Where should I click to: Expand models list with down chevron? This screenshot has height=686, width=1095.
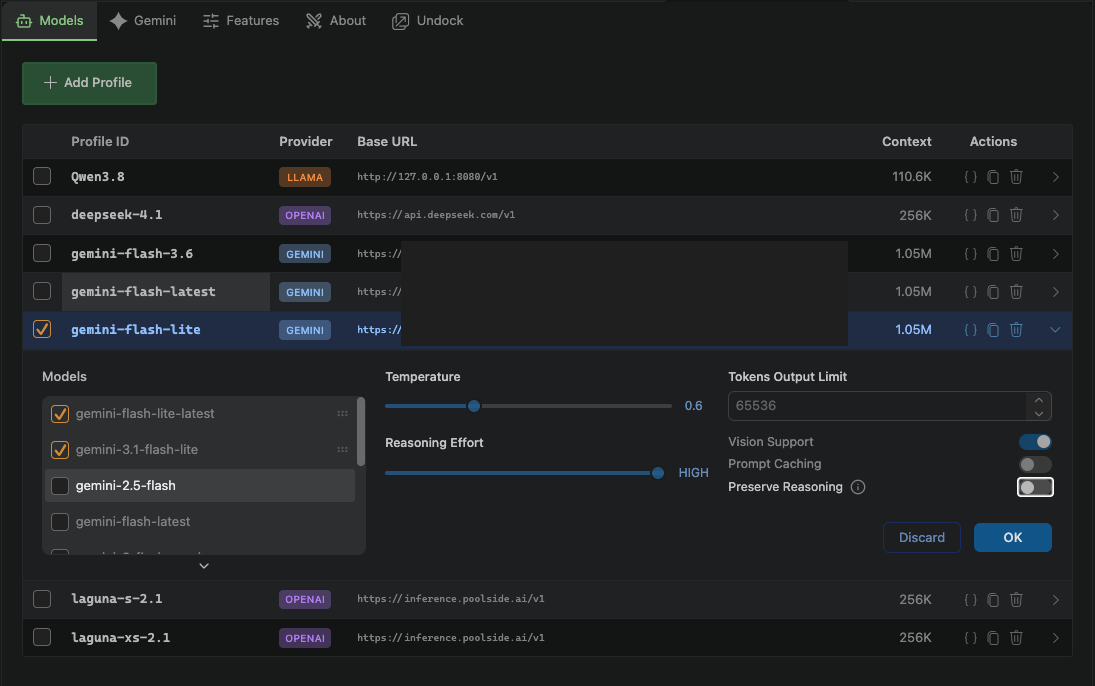coord(204,566)
